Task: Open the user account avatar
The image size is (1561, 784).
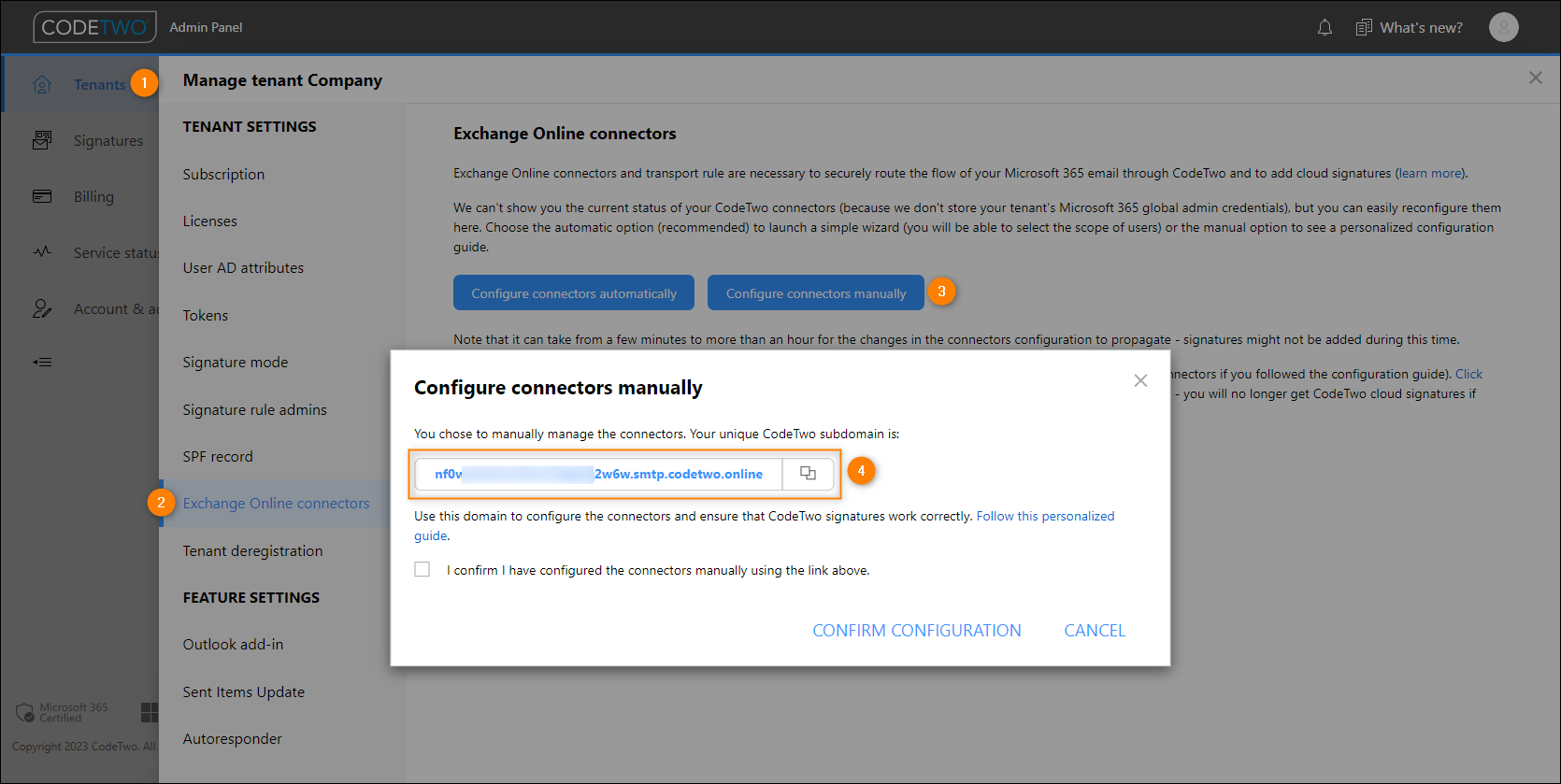Action: [1503, 27]
